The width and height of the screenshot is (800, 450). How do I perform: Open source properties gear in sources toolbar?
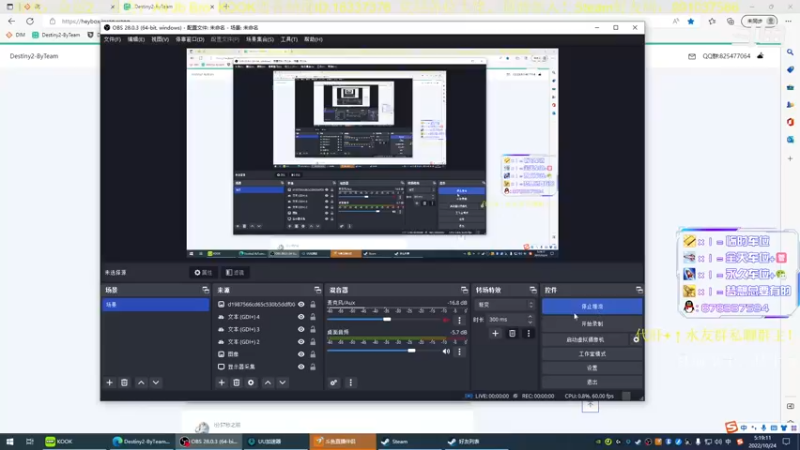coord(251,383)
